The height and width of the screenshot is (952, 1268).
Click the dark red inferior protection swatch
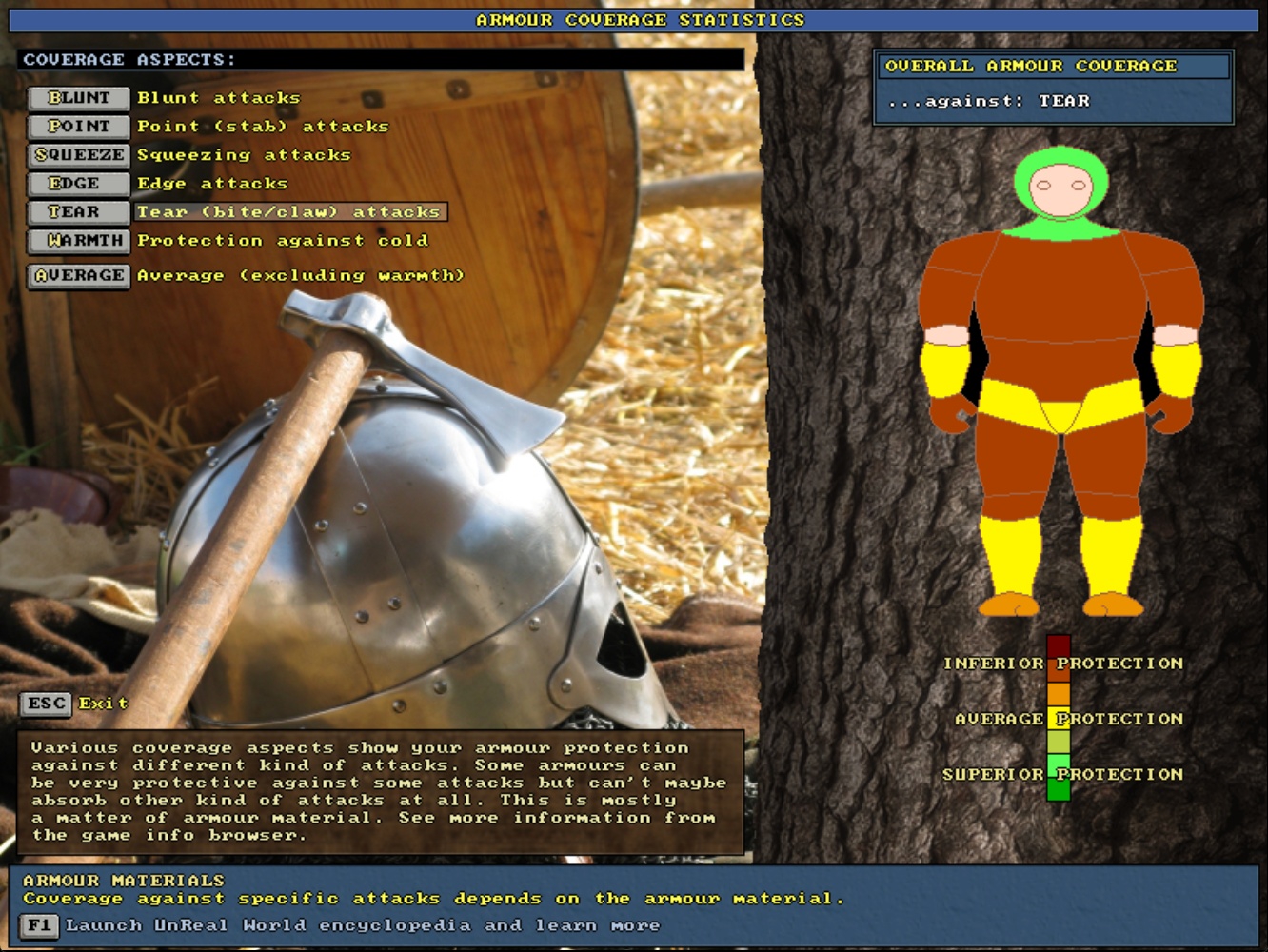click(x=1059, y=646)
